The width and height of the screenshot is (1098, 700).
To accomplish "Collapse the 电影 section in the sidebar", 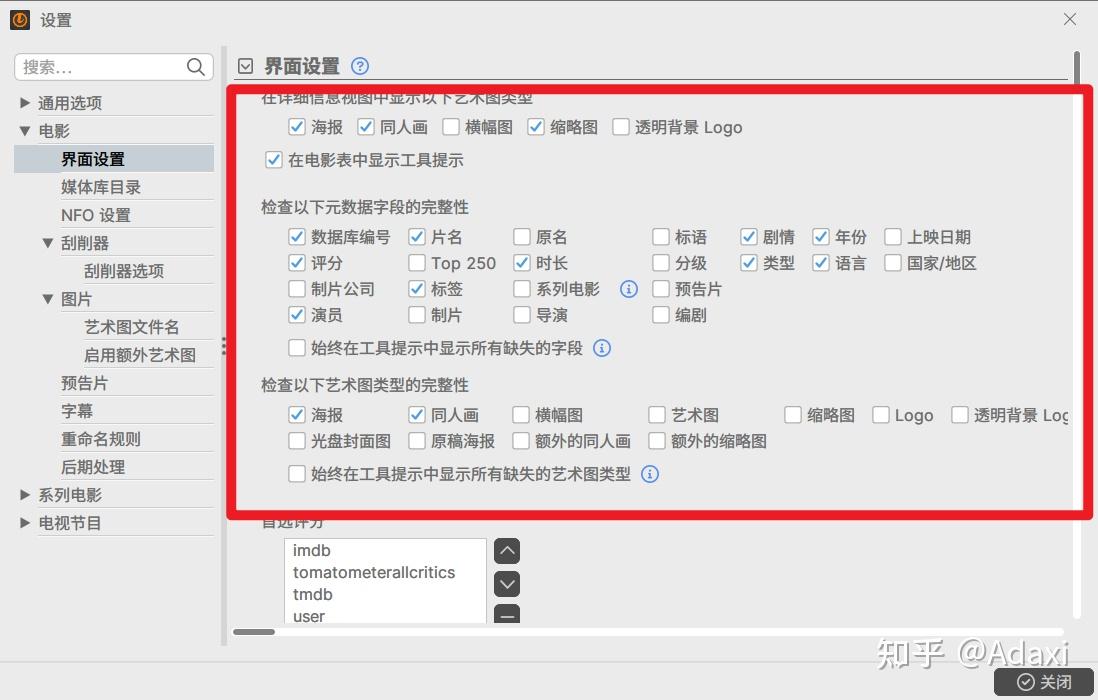I will (25, 129).
